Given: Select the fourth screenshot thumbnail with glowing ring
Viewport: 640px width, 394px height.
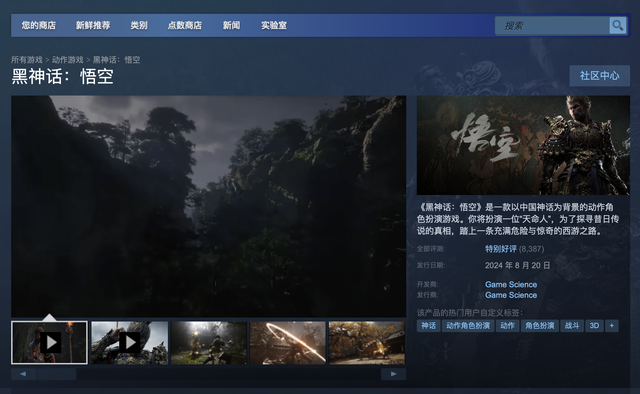Looking at the screenshot, I should tap(288, 343).
